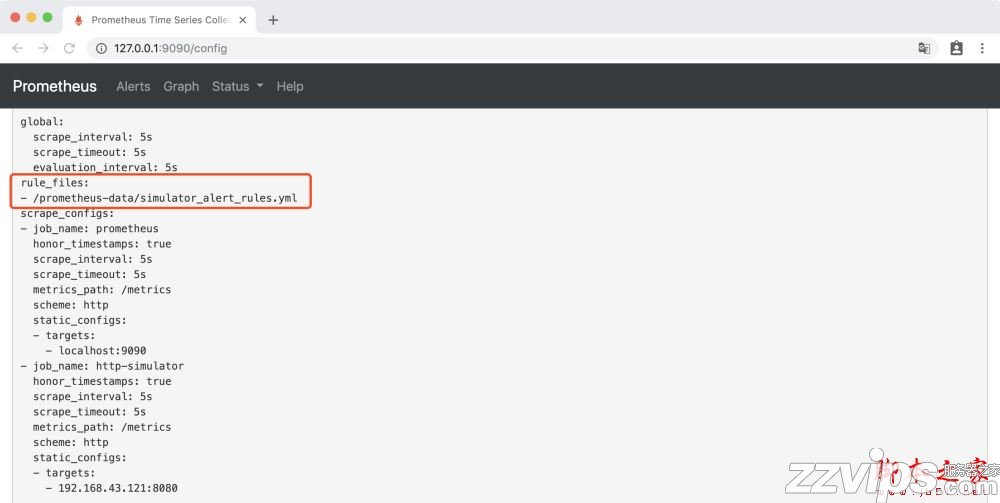Expand the Status dropdown menu
Image resolution: width=1000 pixels, height=503 pixels.
[237, 86]
